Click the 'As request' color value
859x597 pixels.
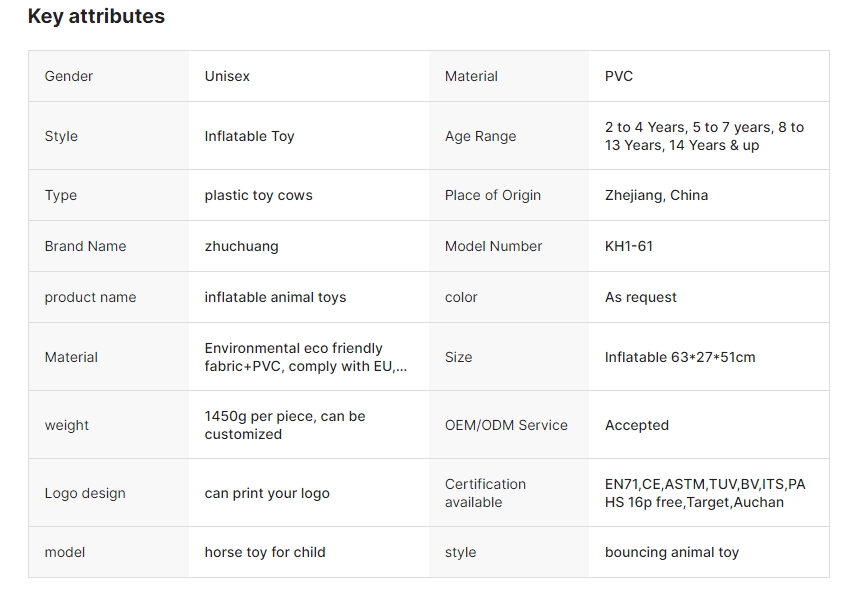pyautogui.click(x=641, y=297)
